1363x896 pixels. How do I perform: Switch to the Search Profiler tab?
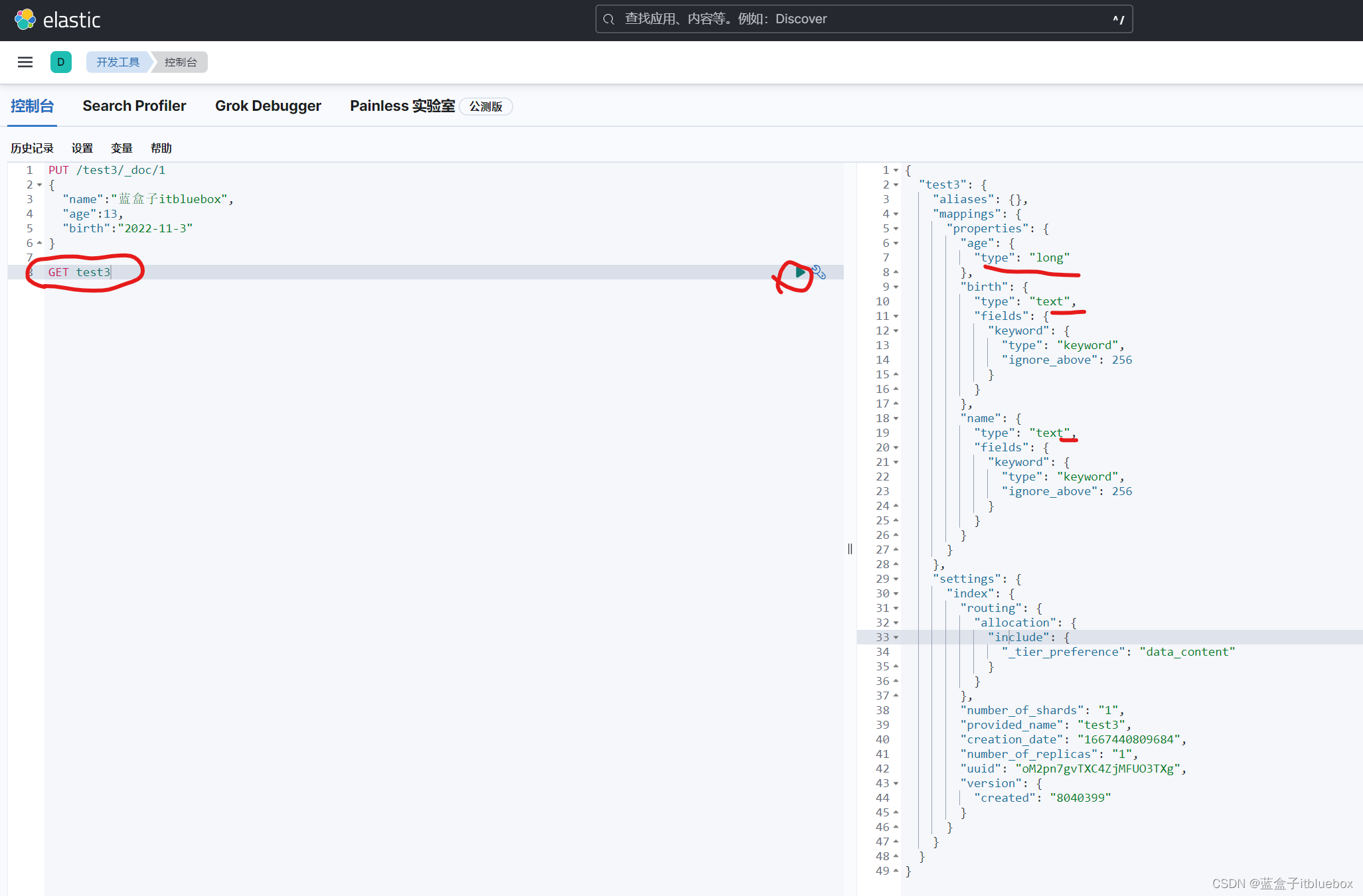[134, 106]
